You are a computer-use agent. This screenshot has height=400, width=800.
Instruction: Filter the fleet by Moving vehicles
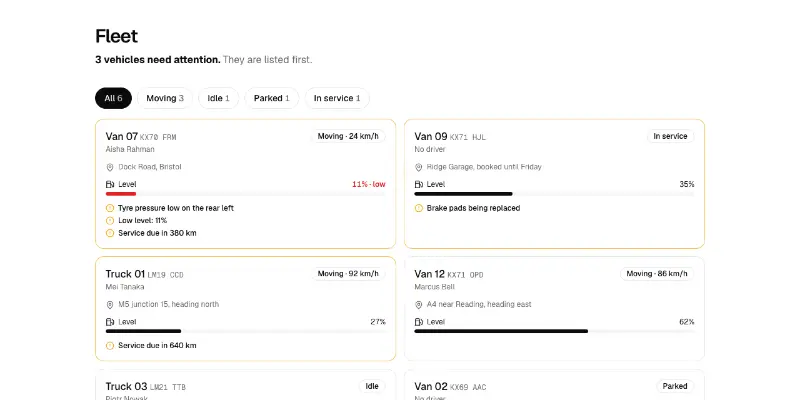(x=165, y=98)
